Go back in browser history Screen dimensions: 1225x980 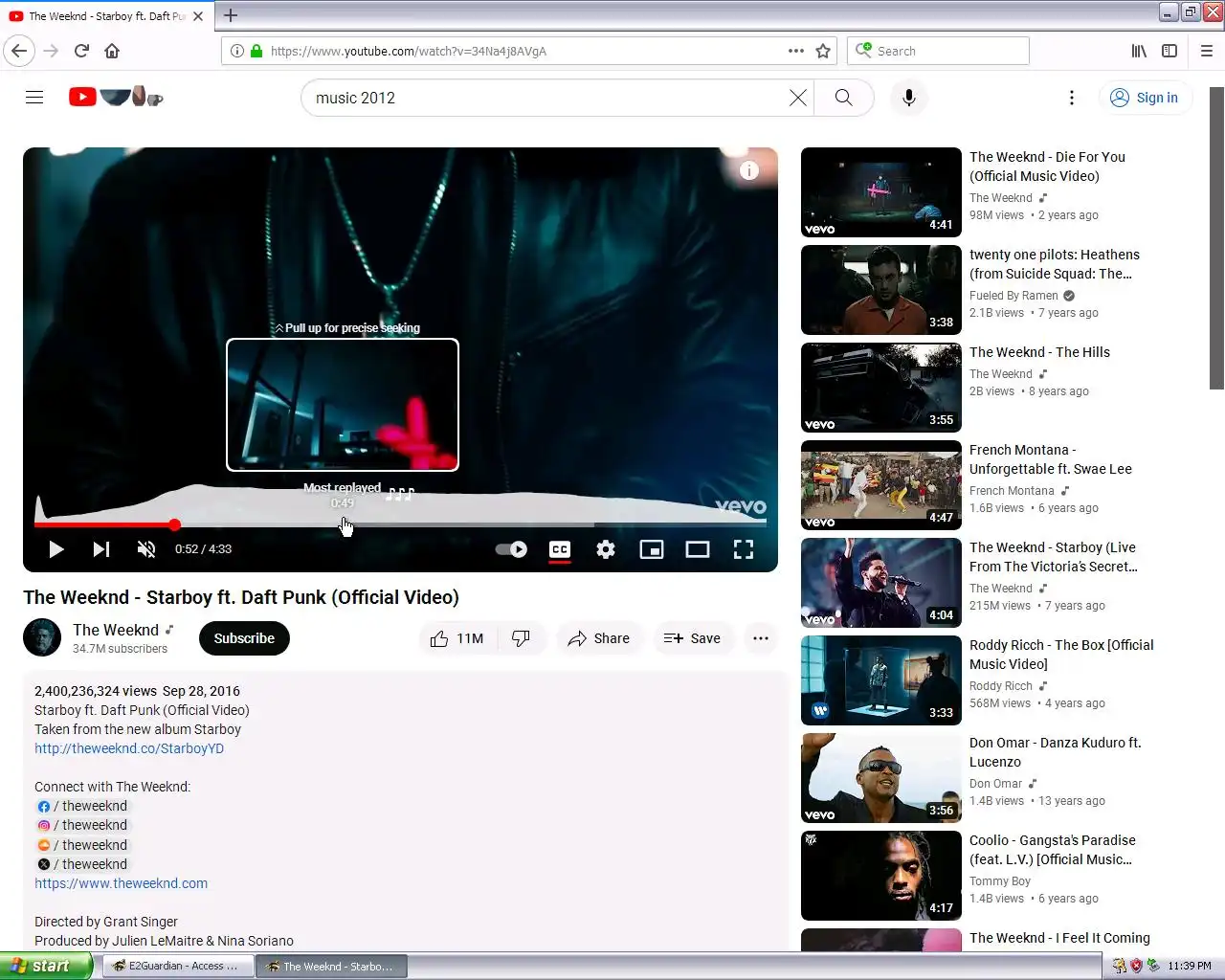[19, 51]
